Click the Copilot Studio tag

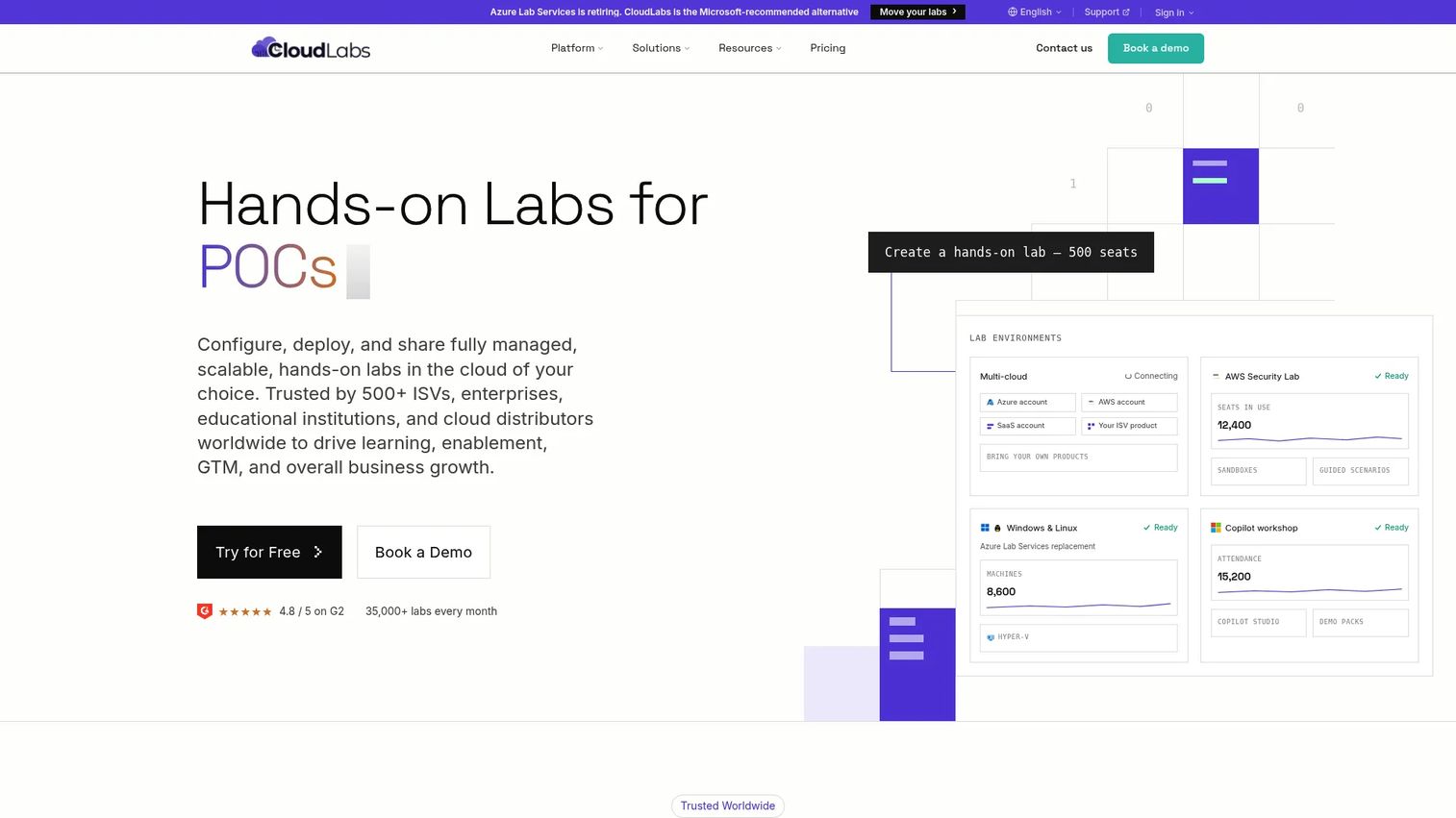point(1259,622)
